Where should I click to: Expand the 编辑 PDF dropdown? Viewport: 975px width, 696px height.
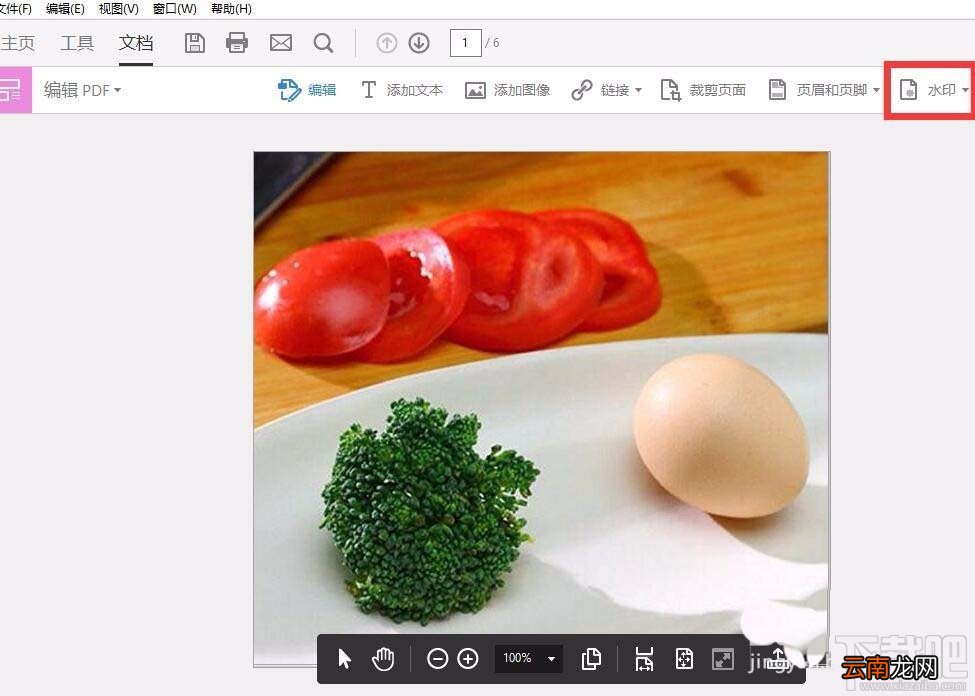tap(82, 90)
